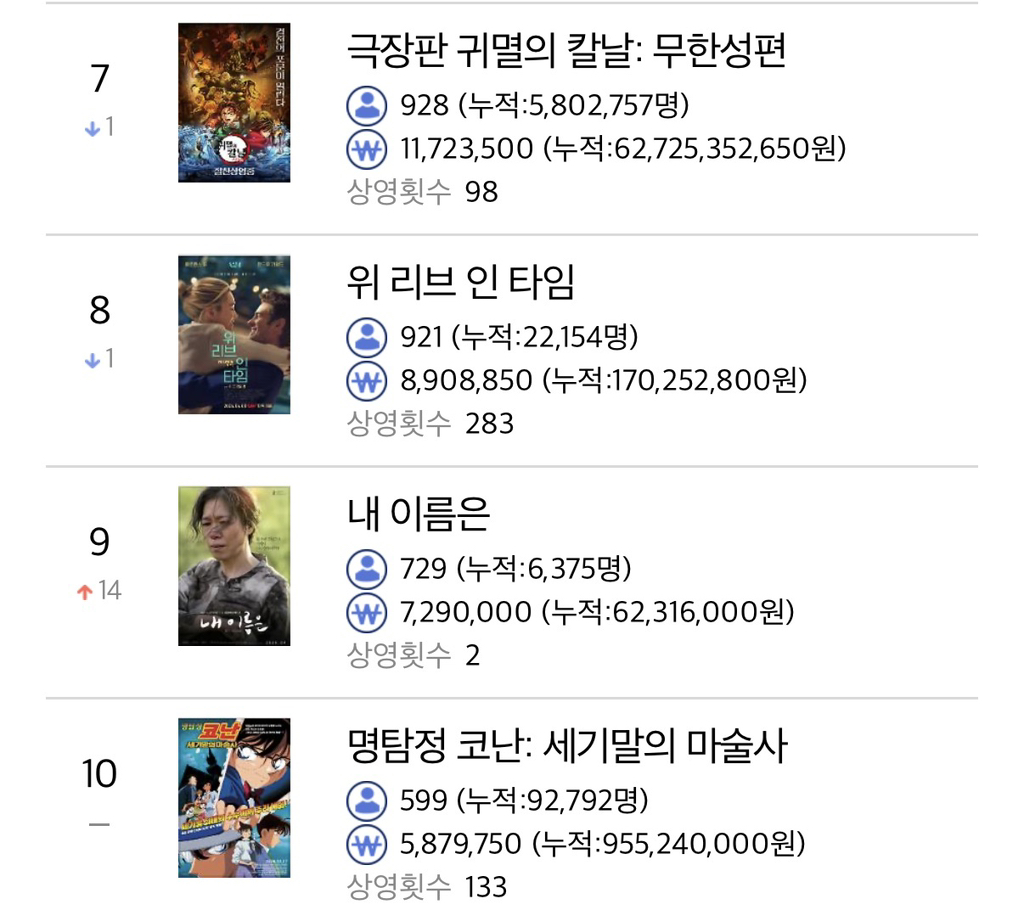Select the Detective Conan poster thumbnail
Image resolution: width=1024 pixels, height=910 pixels.
click(234, 798)
